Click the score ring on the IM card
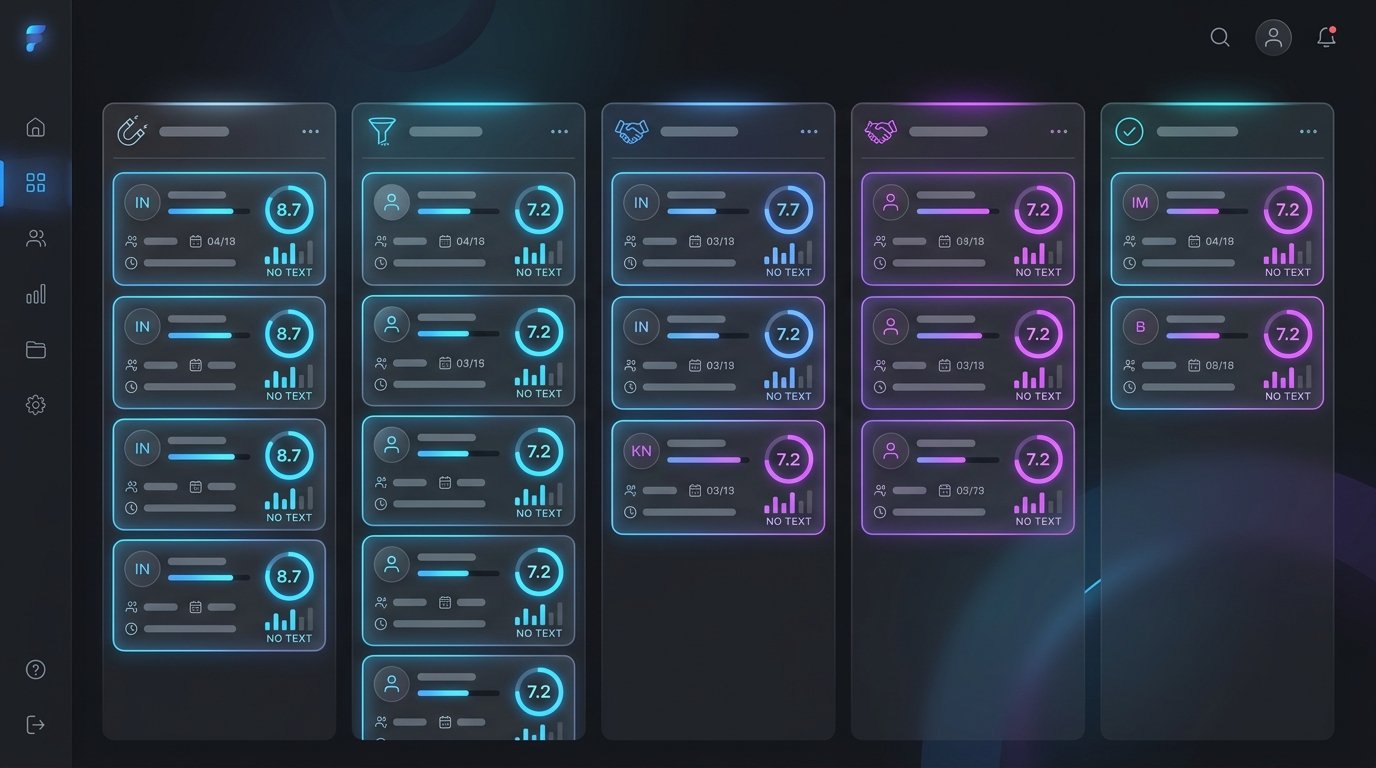Image resolution: width=1376 pixels, height=768 pixels. click(1287, 210)
